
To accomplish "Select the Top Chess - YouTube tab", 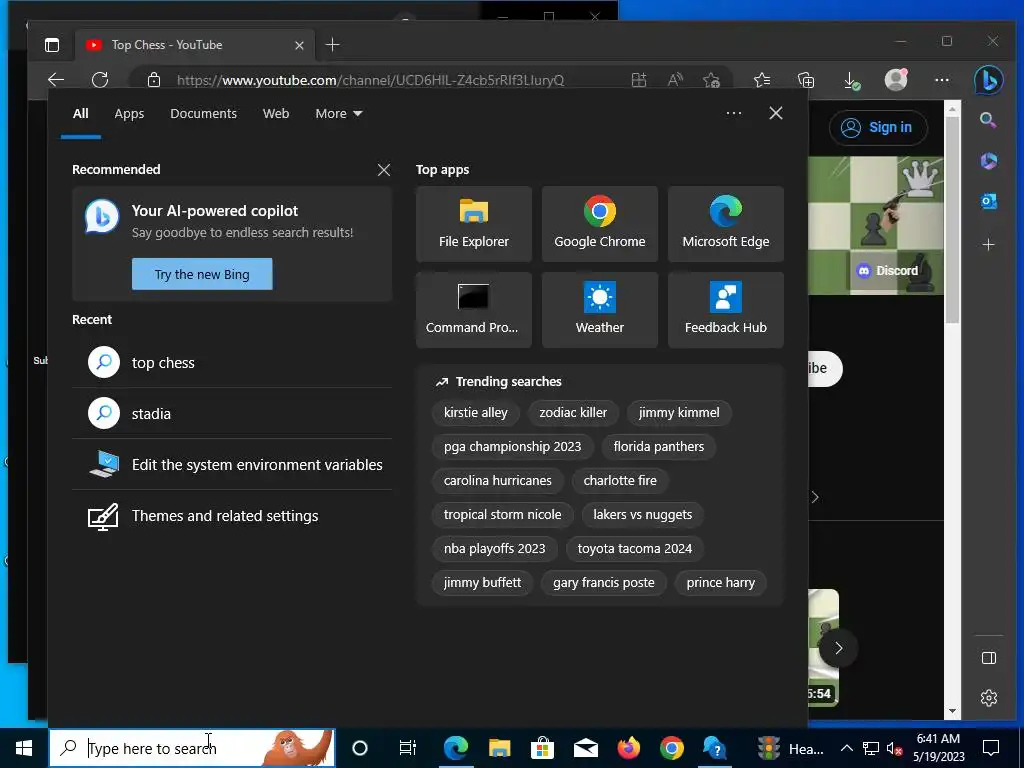I will (194, 45).
